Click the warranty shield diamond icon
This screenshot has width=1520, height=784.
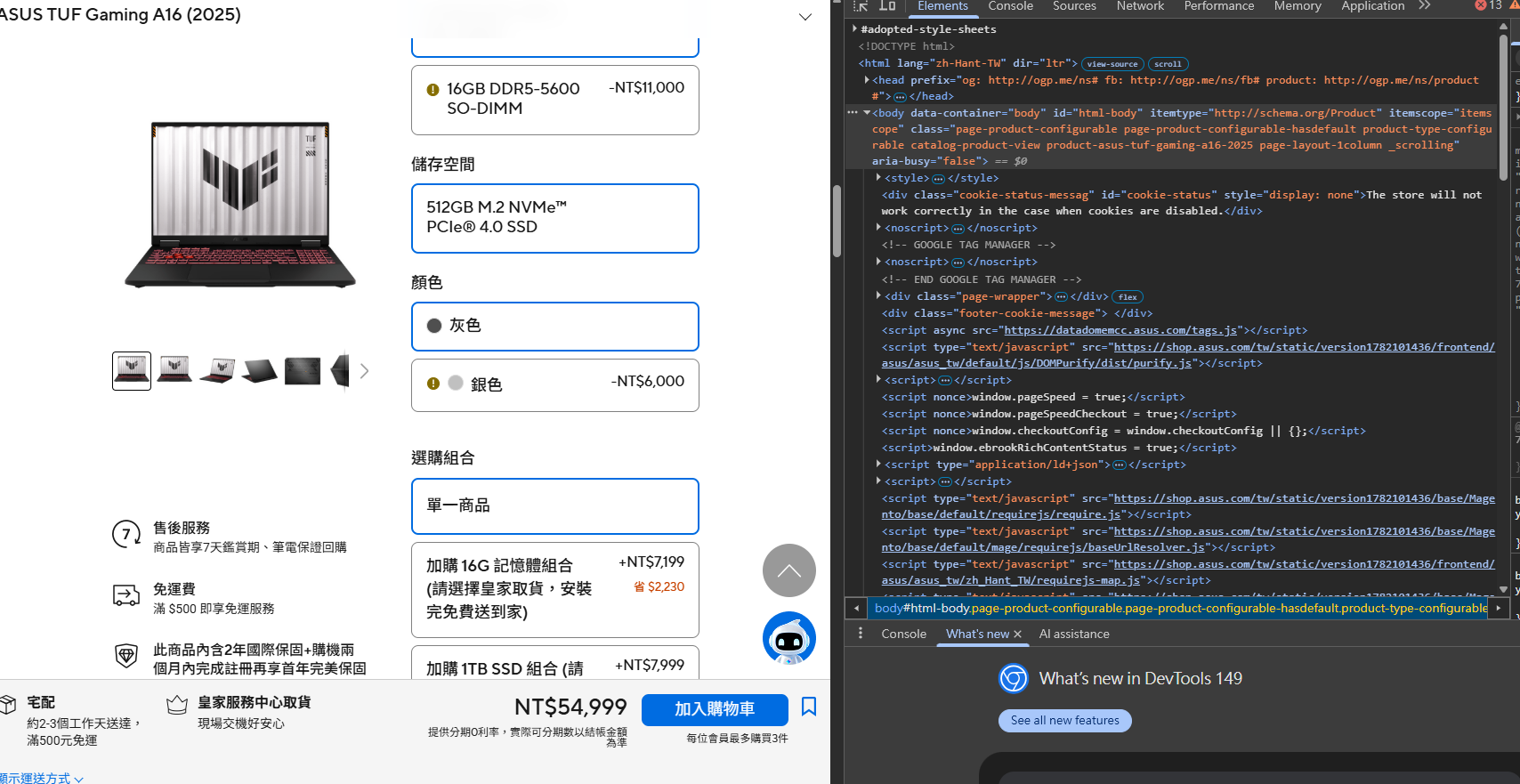pos(126,656)
